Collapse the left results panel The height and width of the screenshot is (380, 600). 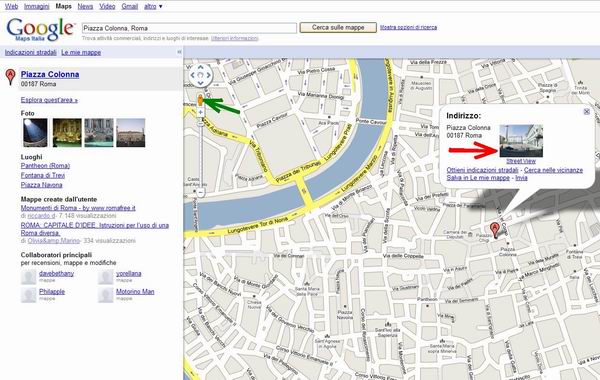[x=179, y=52]
